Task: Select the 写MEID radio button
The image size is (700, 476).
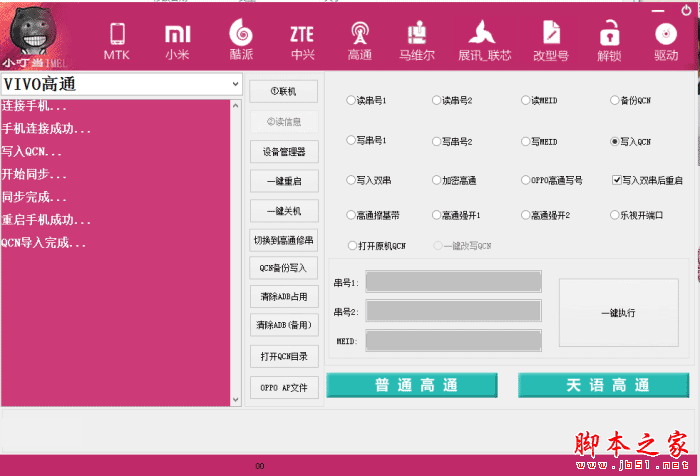Action: tap(525, 142)
